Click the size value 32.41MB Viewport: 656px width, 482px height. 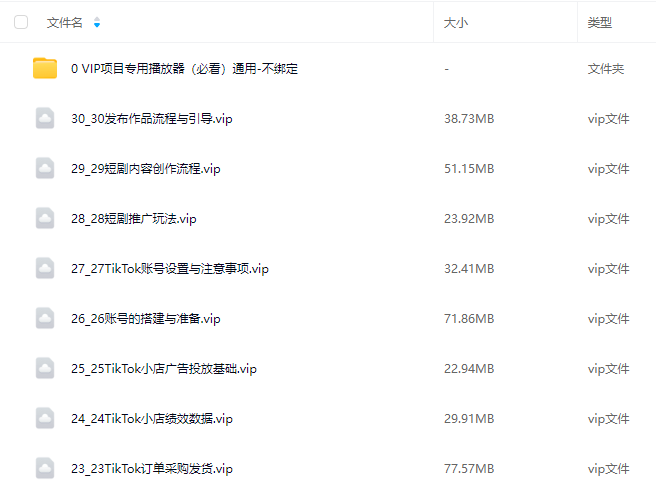click(469, 269)
